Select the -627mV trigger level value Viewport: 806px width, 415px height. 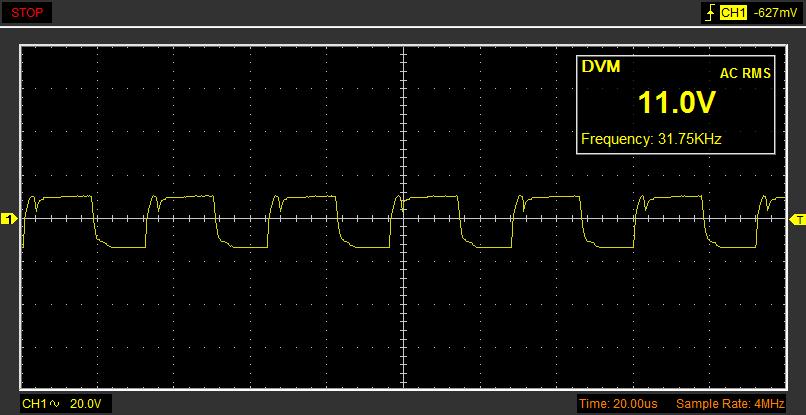pyautogui.click(x=775, y=14)
